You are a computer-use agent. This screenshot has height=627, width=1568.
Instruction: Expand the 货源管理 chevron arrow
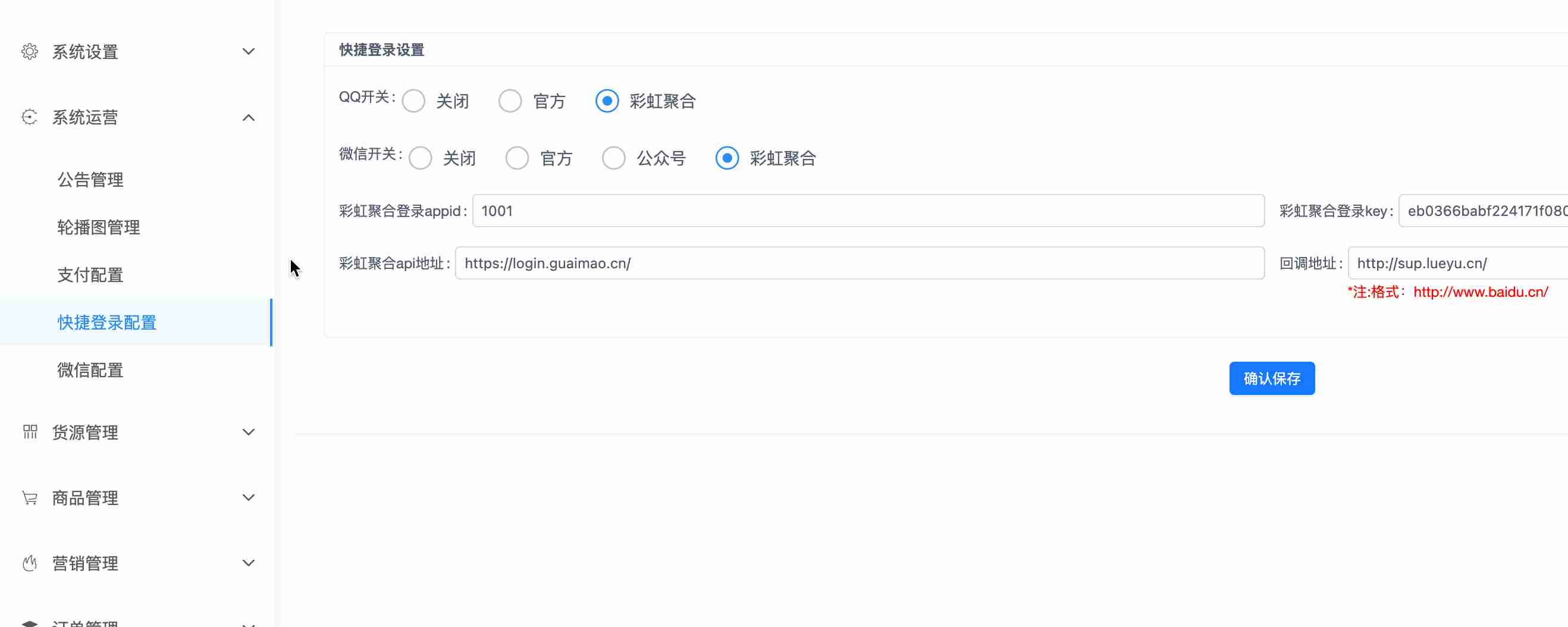tap(249, 432)
